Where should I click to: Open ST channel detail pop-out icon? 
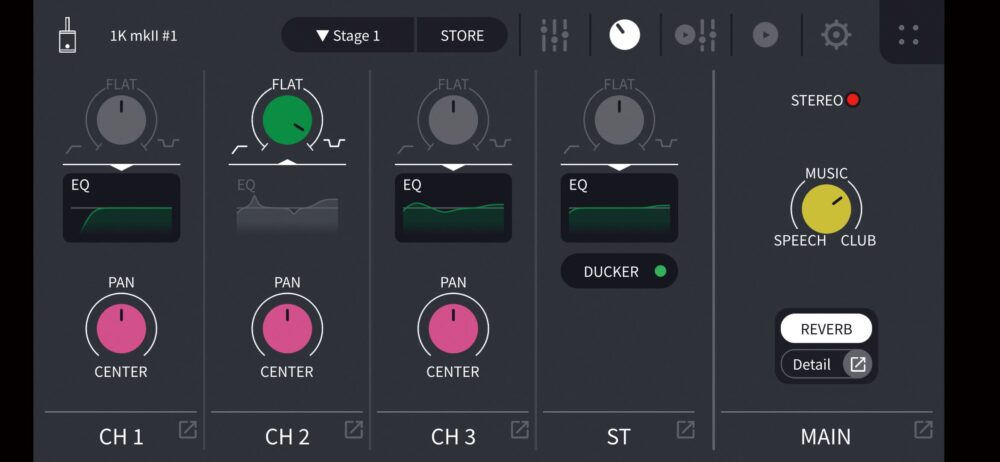tap(686, 430)
